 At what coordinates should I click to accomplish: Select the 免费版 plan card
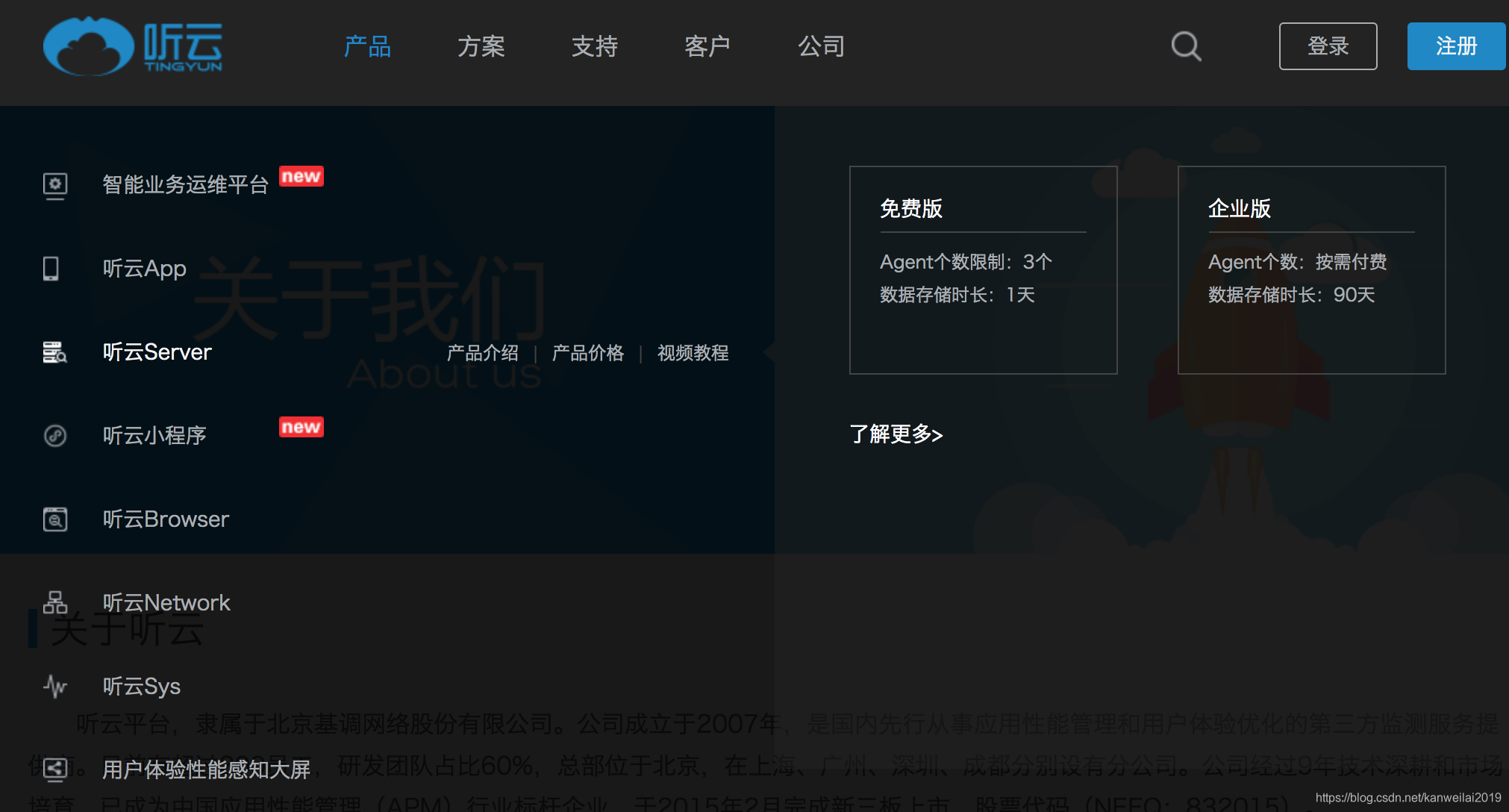pyautogui.click(x=983, y=270)
